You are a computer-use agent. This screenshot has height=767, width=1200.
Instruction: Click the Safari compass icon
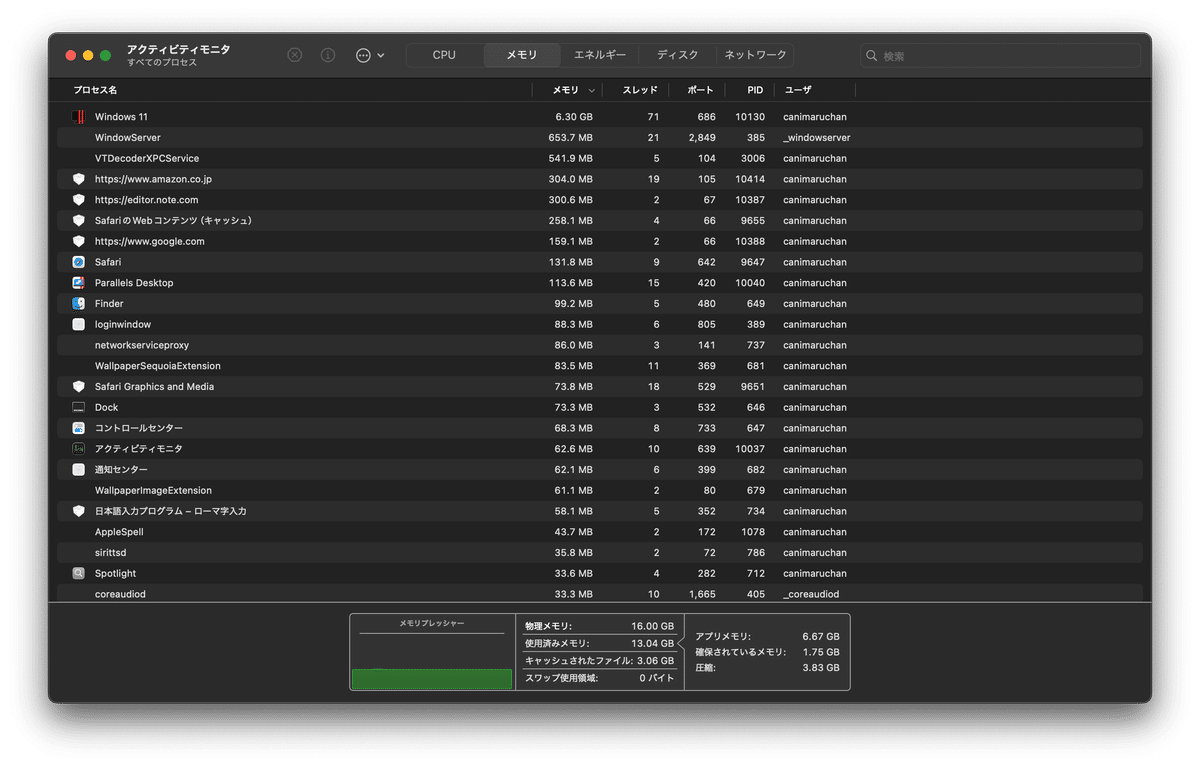pyautogui.click(x=78, y=262)
